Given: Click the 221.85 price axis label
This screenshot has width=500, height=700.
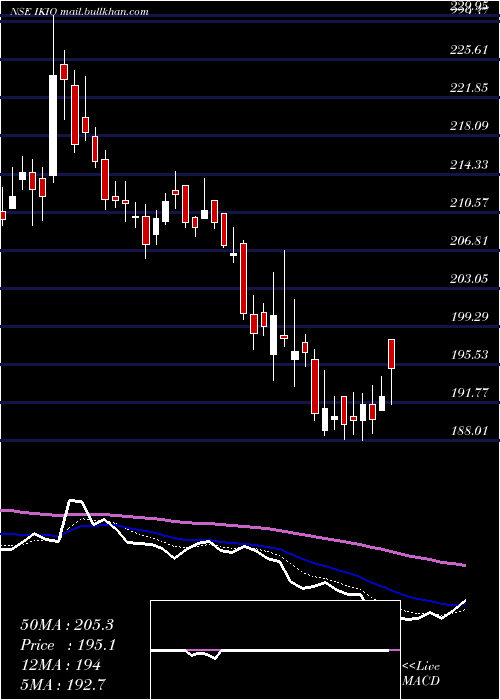Looking at the screenshot, I should tap(469, 88).
